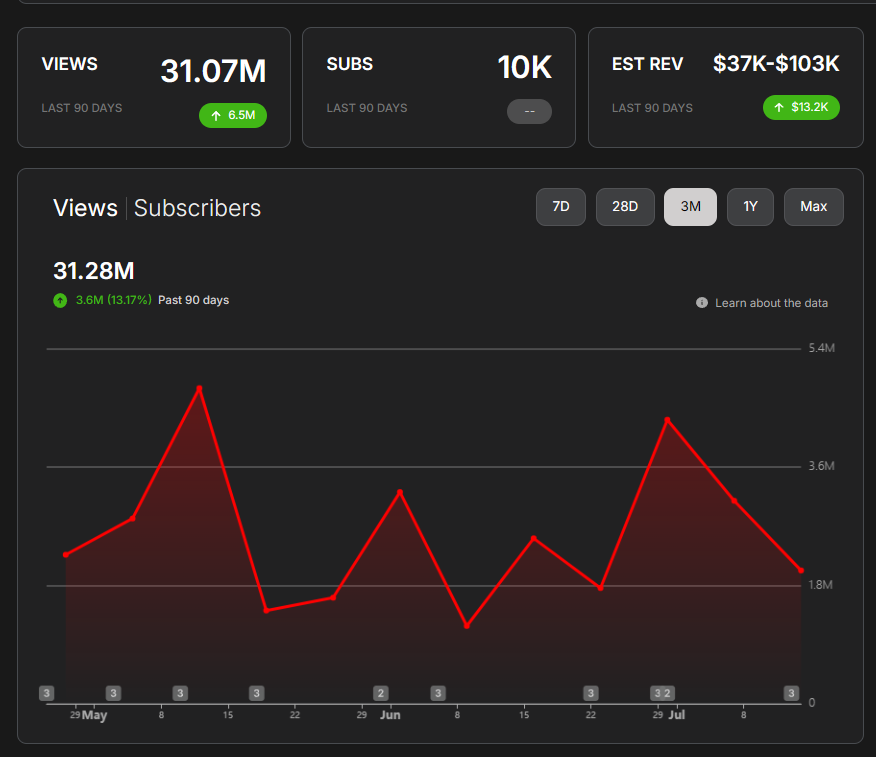Switch to the Views chart tab
The height and width of the screenshot is (757, 876).
pyautogui.click(x=85, y=208)
